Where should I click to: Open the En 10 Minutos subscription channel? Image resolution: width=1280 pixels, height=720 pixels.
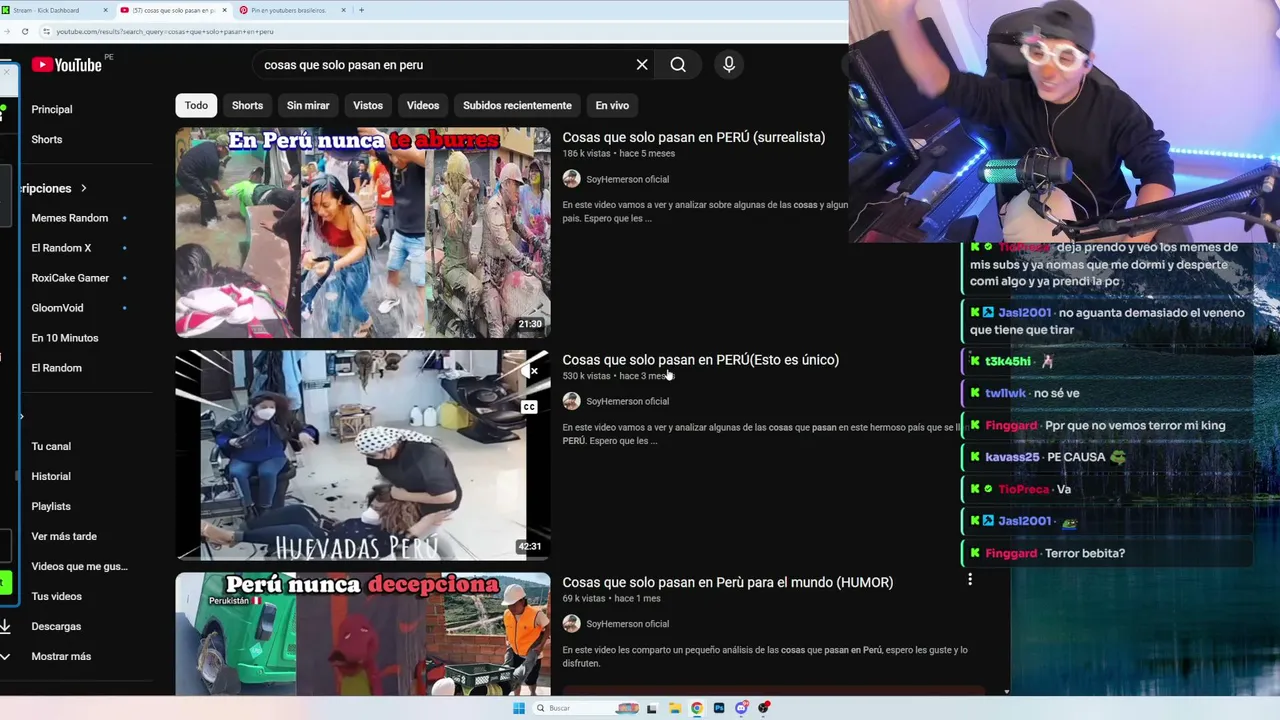tap(65, 338)
